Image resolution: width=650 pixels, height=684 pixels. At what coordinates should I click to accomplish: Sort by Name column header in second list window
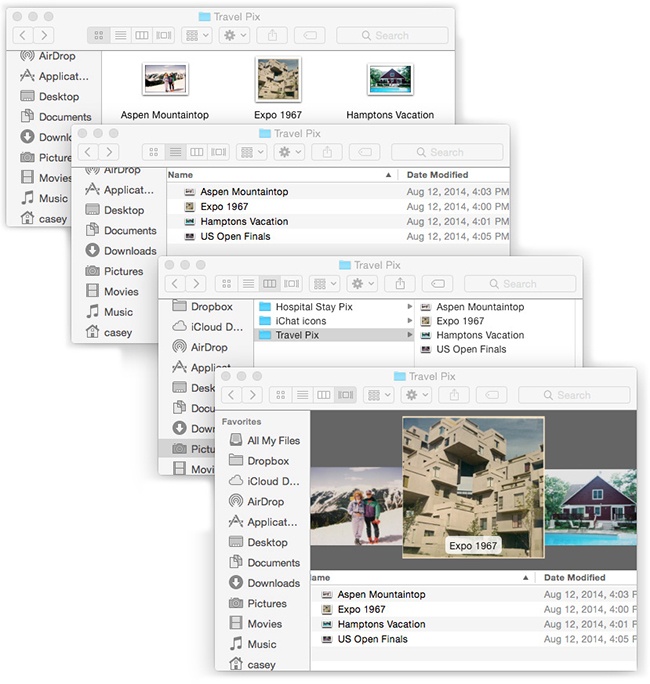tap(282, 175)
